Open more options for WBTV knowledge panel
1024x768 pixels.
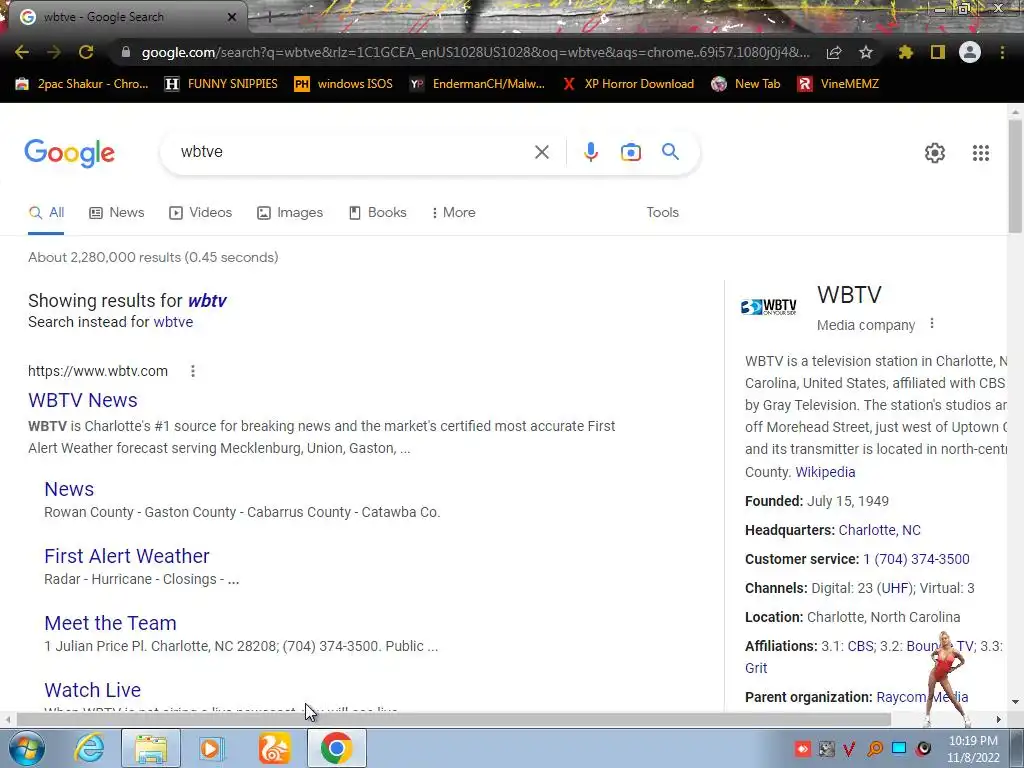pos(932,323)
